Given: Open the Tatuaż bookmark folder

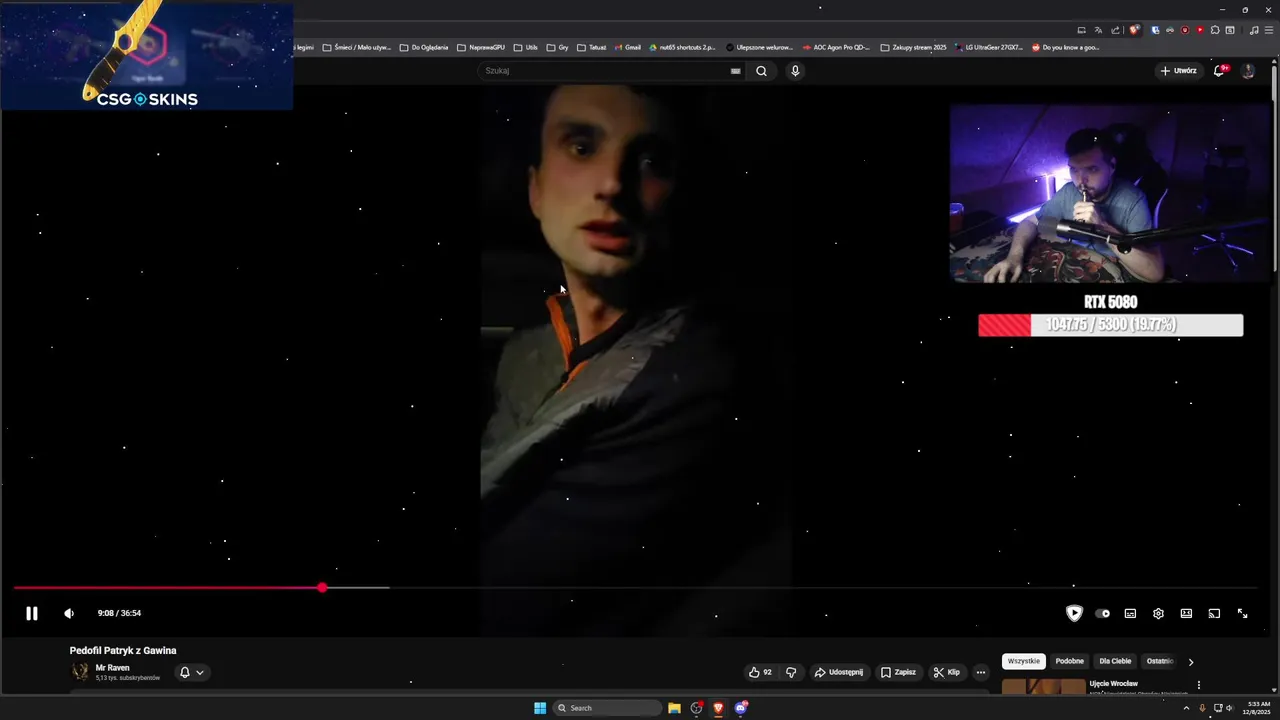Looking at the screenshot, I should [x=591, y=47].
